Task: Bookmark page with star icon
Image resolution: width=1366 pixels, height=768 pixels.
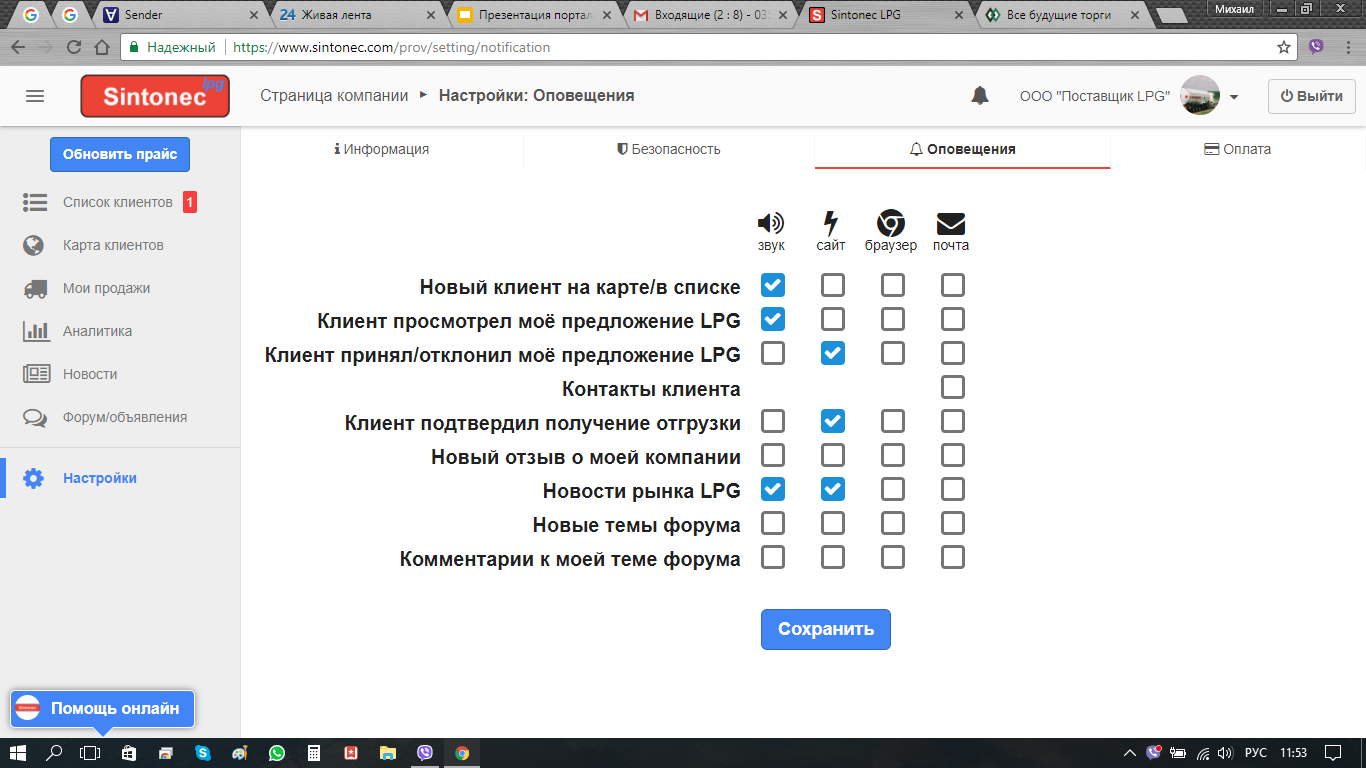Action: coord(1284,47)
